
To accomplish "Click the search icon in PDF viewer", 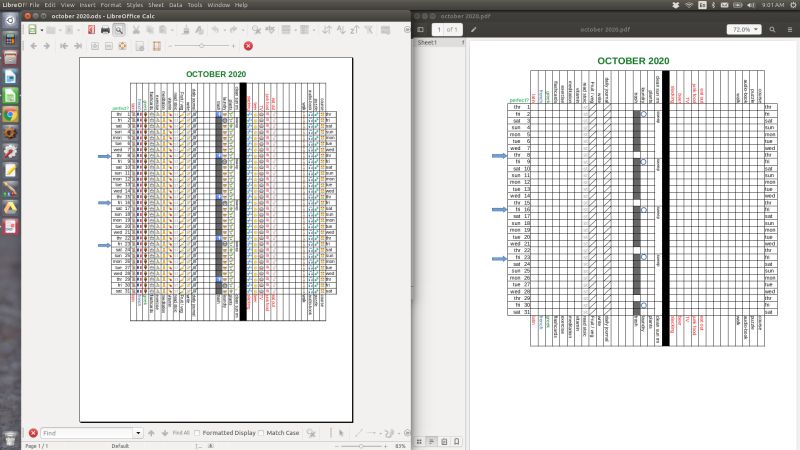I will tap(772, 30).
